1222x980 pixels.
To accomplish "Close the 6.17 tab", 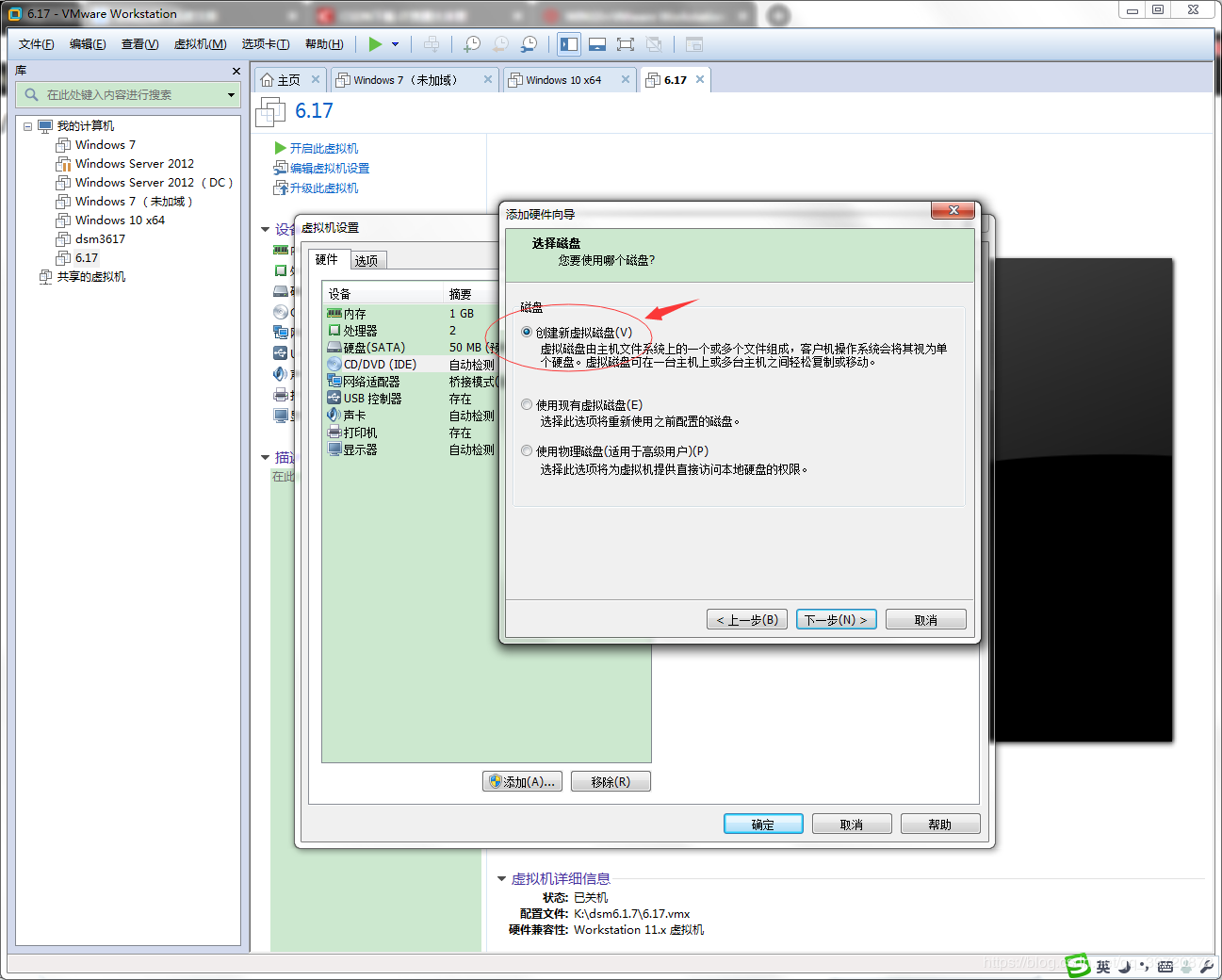I will coord(700,79).
